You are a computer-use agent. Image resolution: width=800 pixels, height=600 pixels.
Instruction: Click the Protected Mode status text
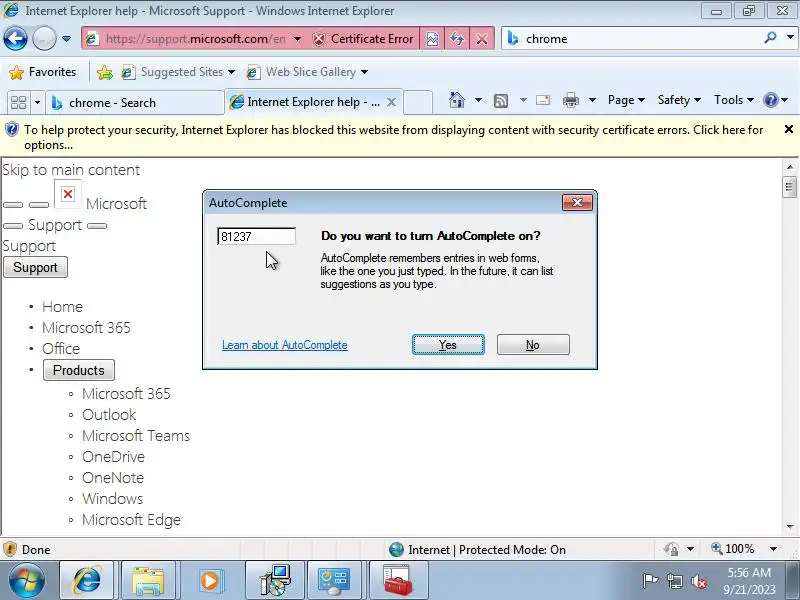(x=487, y=549)
